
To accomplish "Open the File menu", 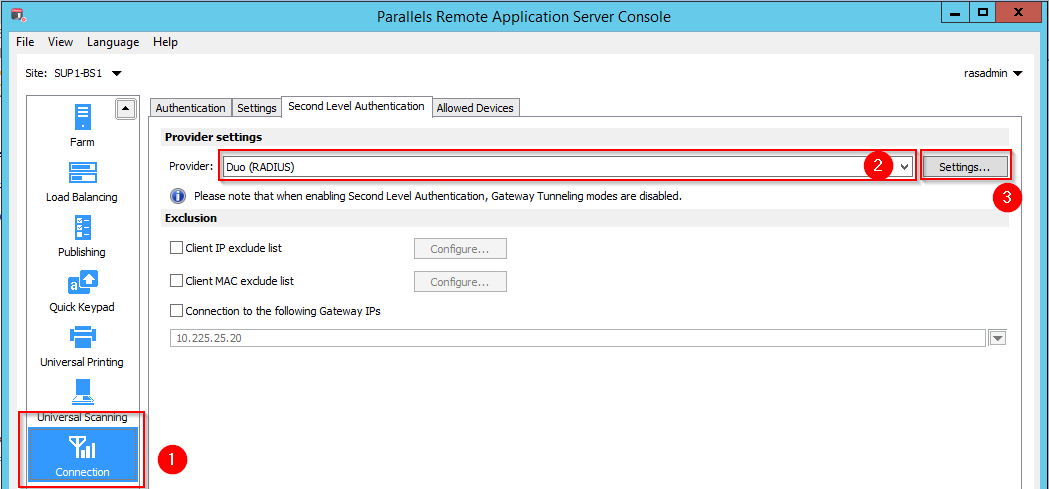I will [25, 41].
